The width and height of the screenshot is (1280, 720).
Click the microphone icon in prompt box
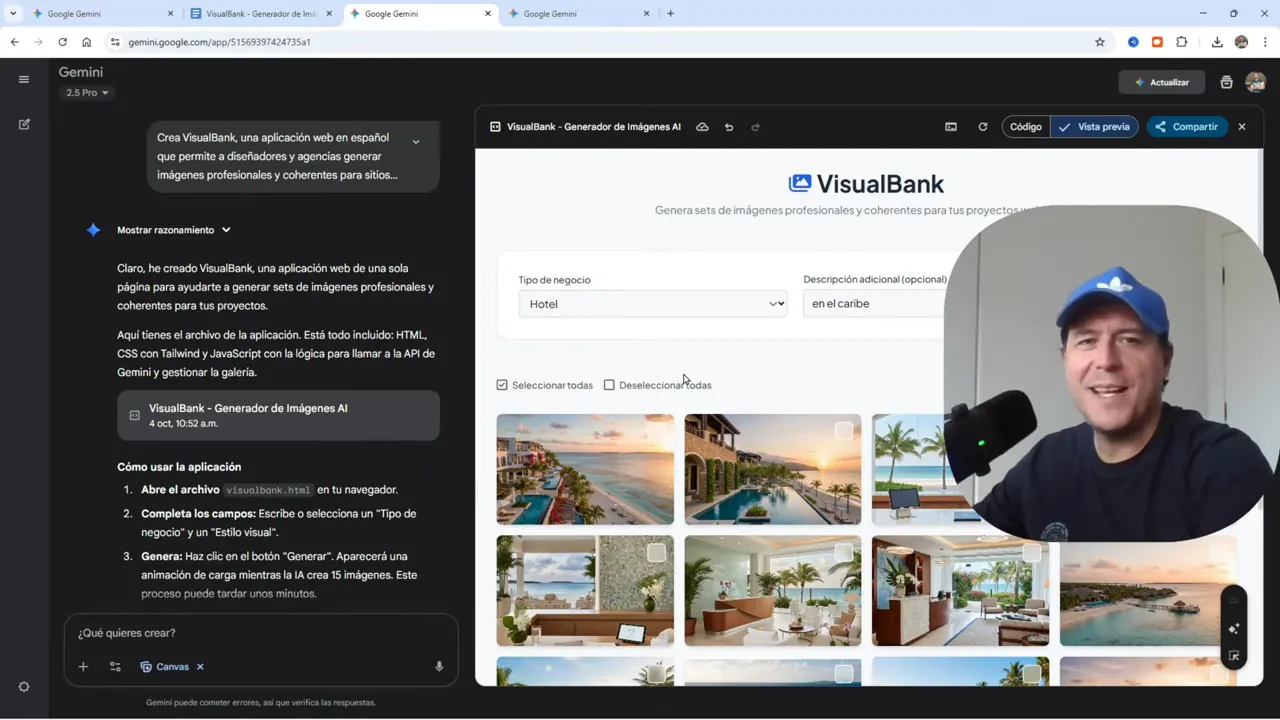pyautogui.click(x=439, y=666)
